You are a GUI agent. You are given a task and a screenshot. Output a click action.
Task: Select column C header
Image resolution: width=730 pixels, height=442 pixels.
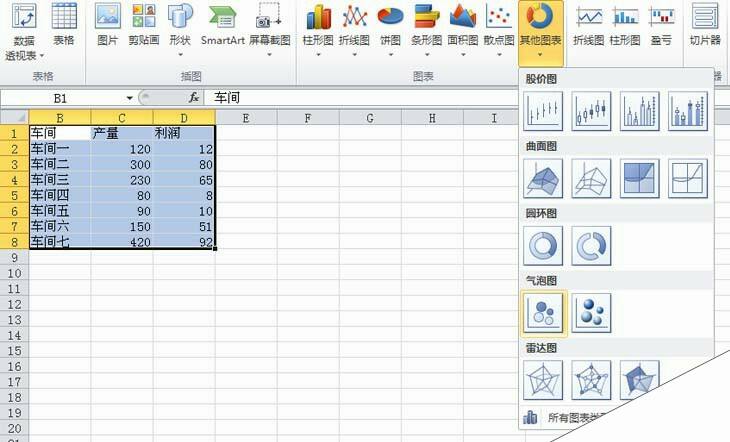pyautogui.click(x=122, y=118)
